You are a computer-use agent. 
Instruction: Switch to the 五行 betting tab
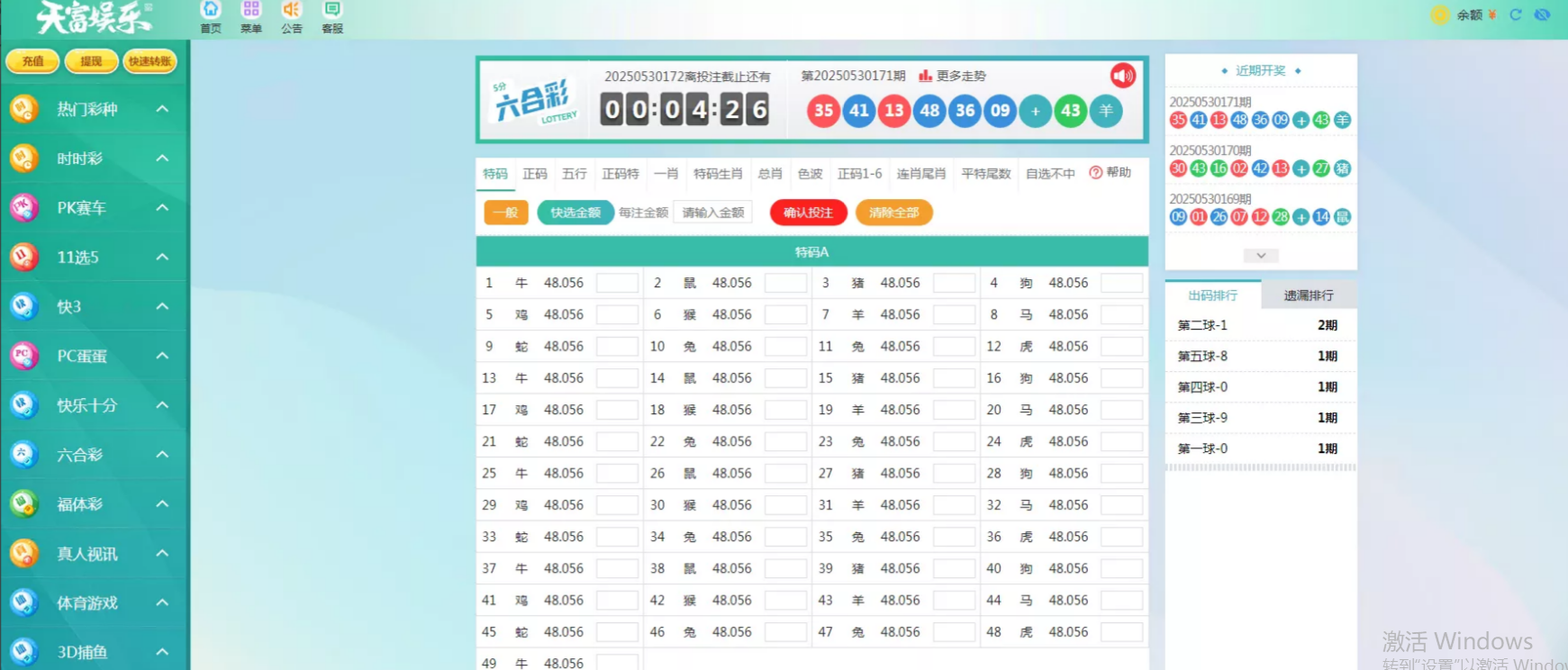[x=574, y=174]
